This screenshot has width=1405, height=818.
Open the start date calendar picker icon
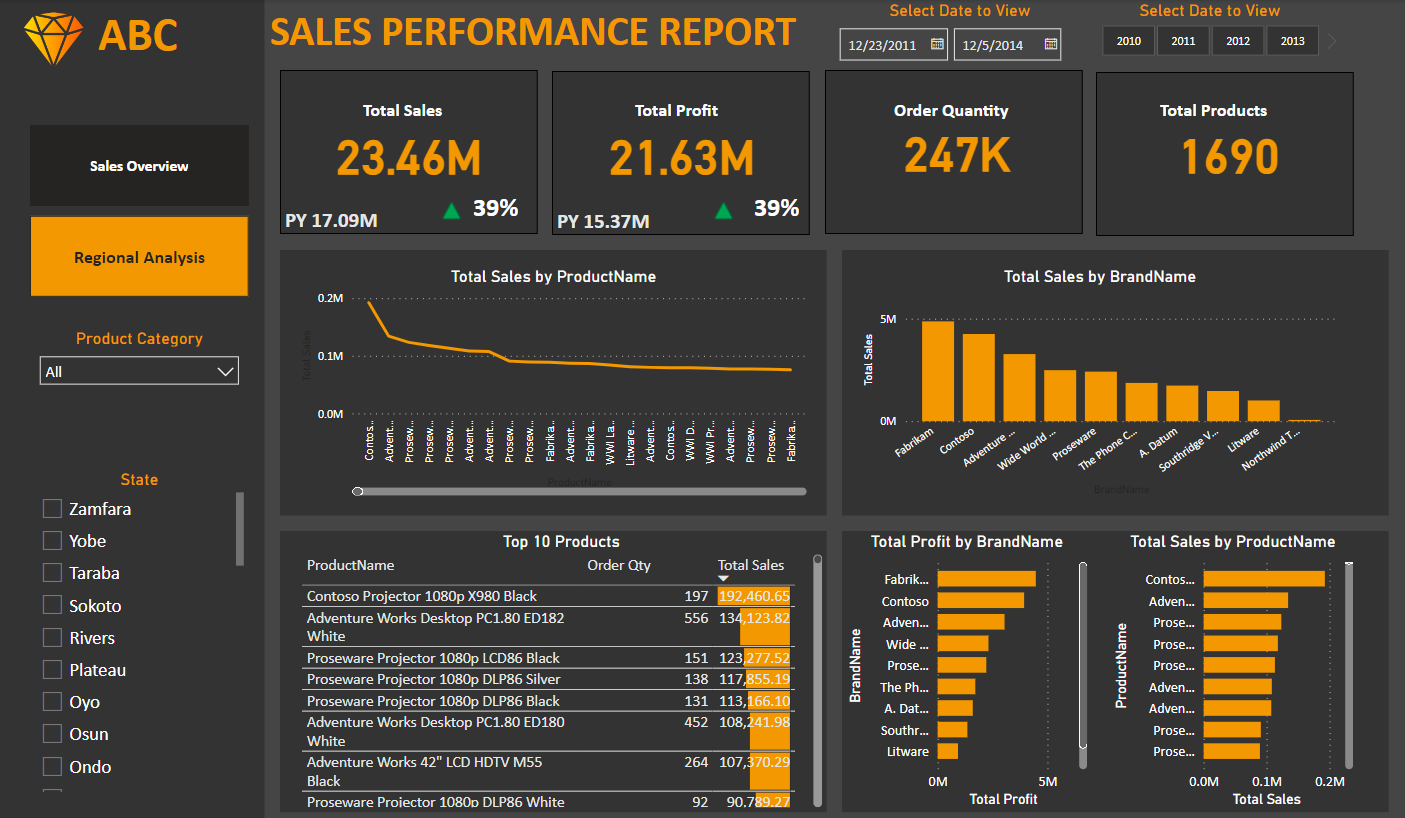point(937,44)
